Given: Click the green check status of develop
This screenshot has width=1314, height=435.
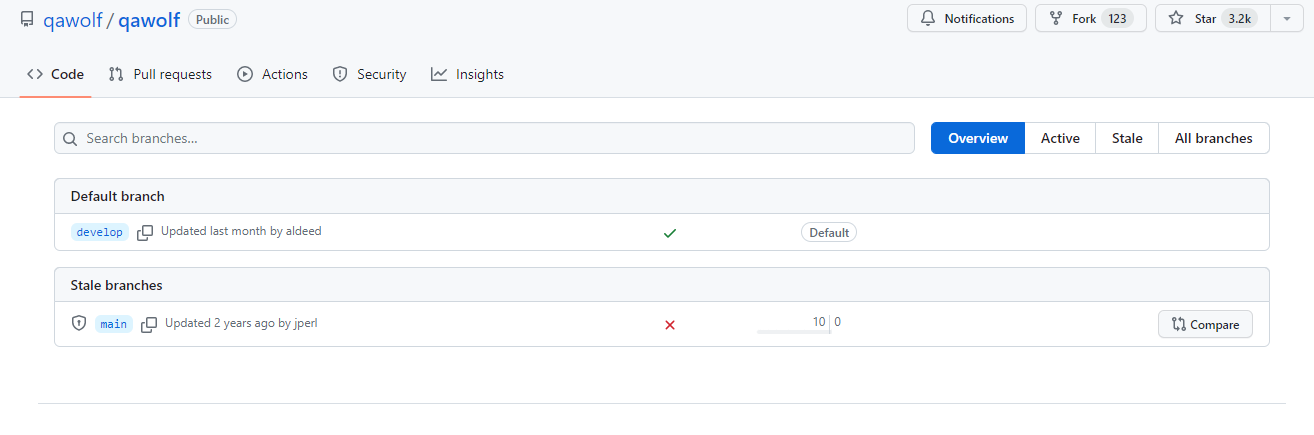Looking at the screenshot, I should click(670, 232).
